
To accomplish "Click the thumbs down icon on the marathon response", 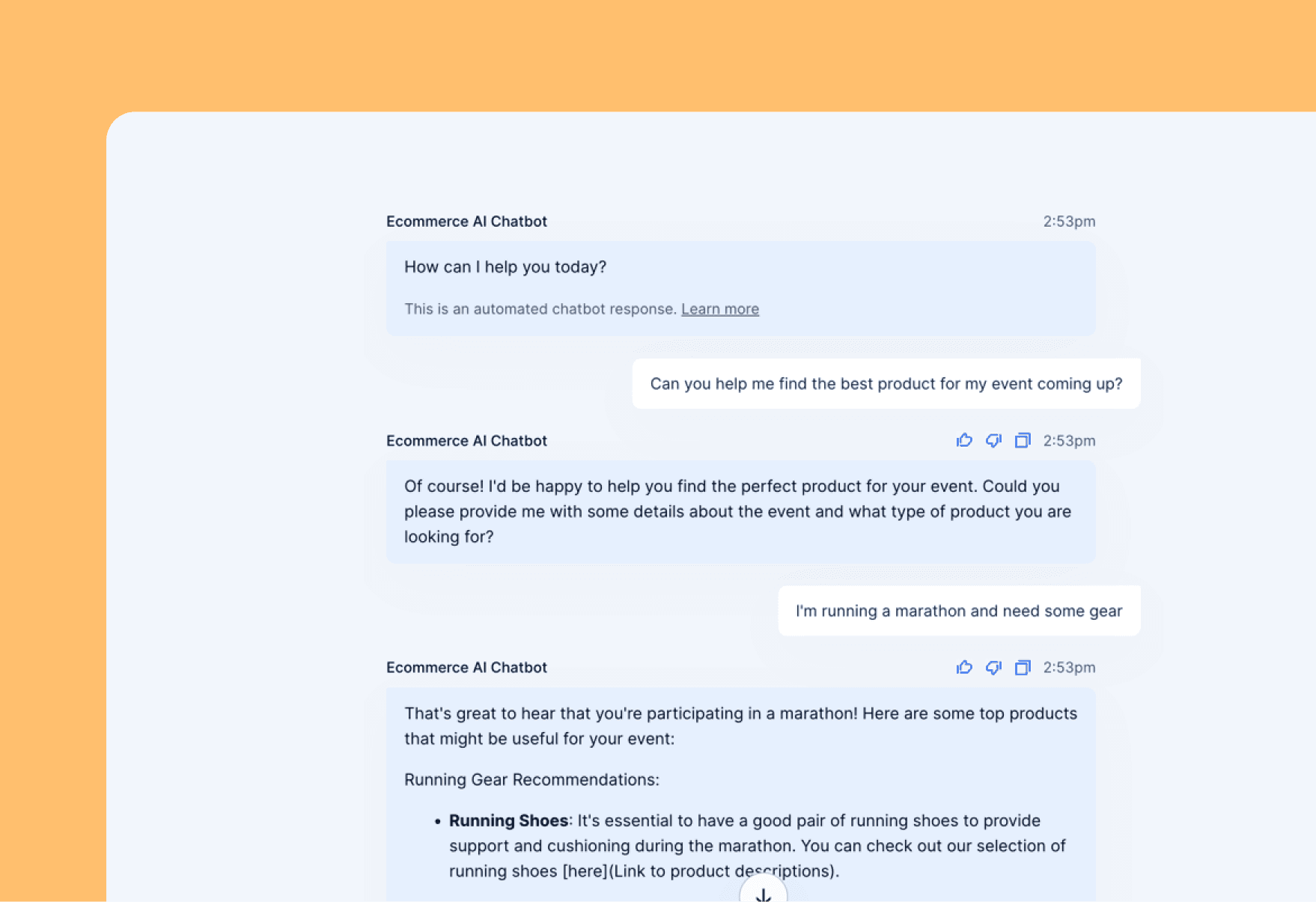I will click(993, 667).
